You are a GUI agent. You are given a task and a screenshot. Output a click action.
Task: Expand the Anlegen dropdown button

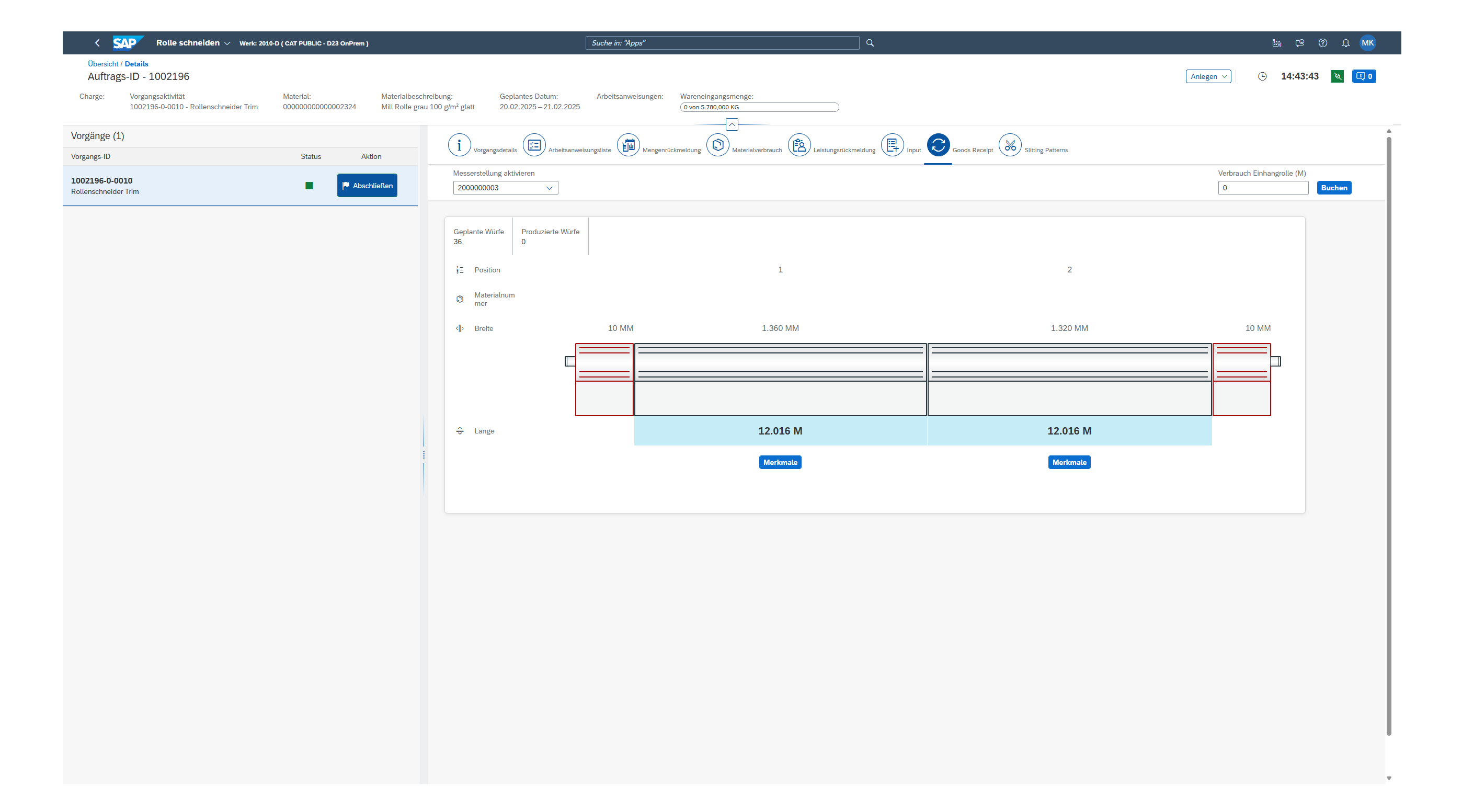[x=1208, y=77]
